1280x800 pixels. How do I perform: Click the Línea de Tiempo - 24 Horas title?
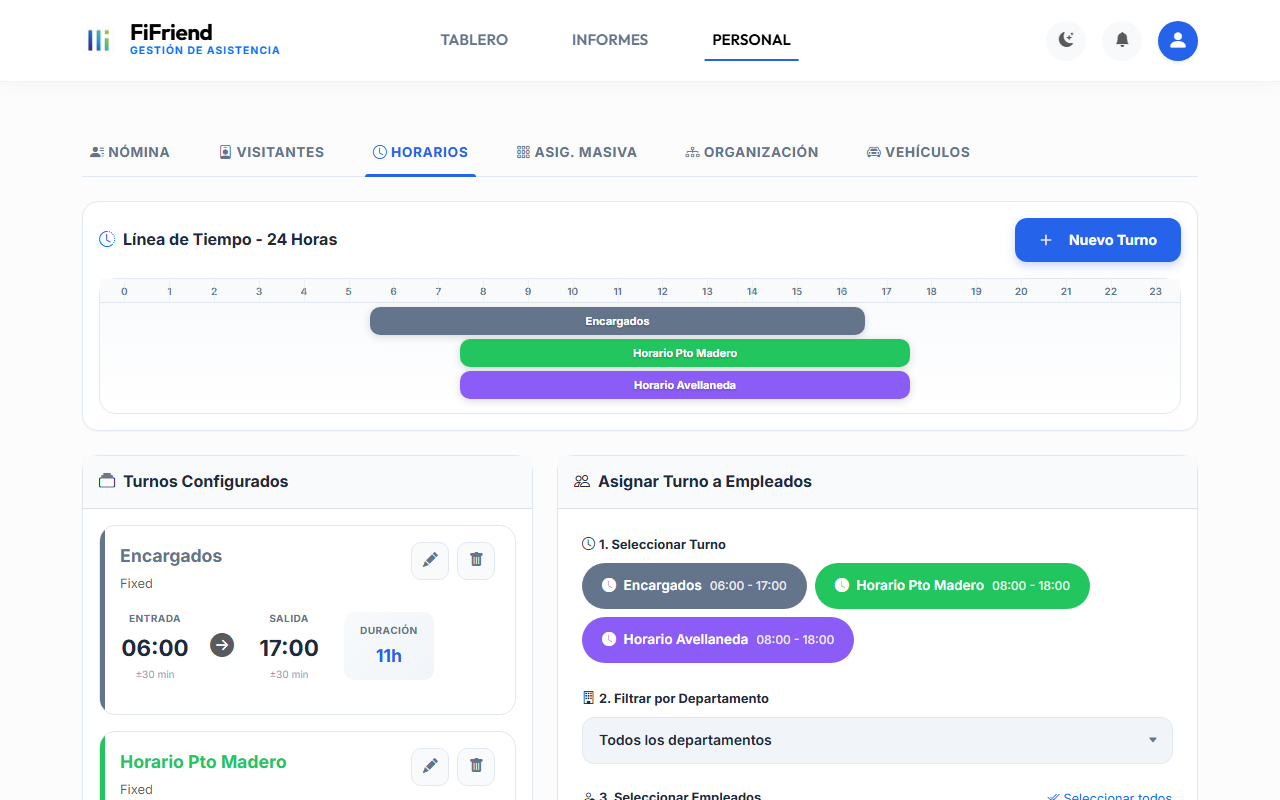[230, 240]
